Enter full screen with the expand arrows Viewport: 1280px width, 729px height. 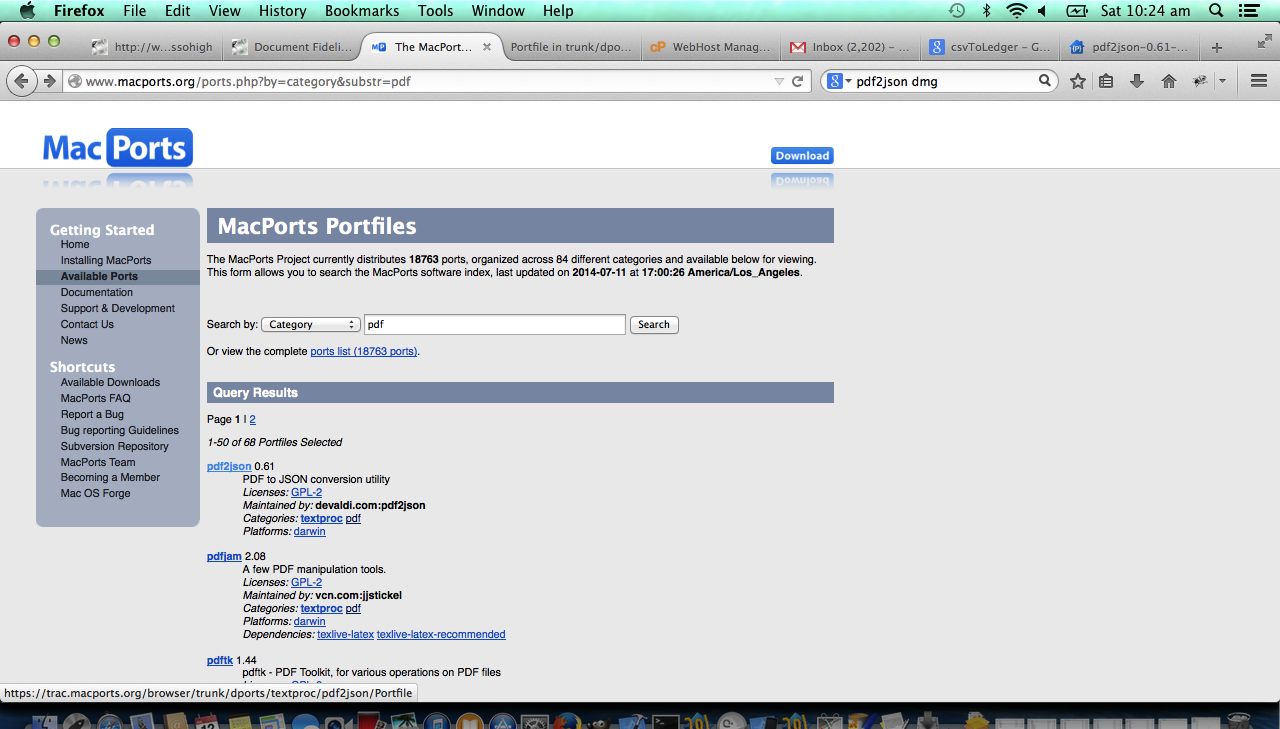tap(1264, 41)
